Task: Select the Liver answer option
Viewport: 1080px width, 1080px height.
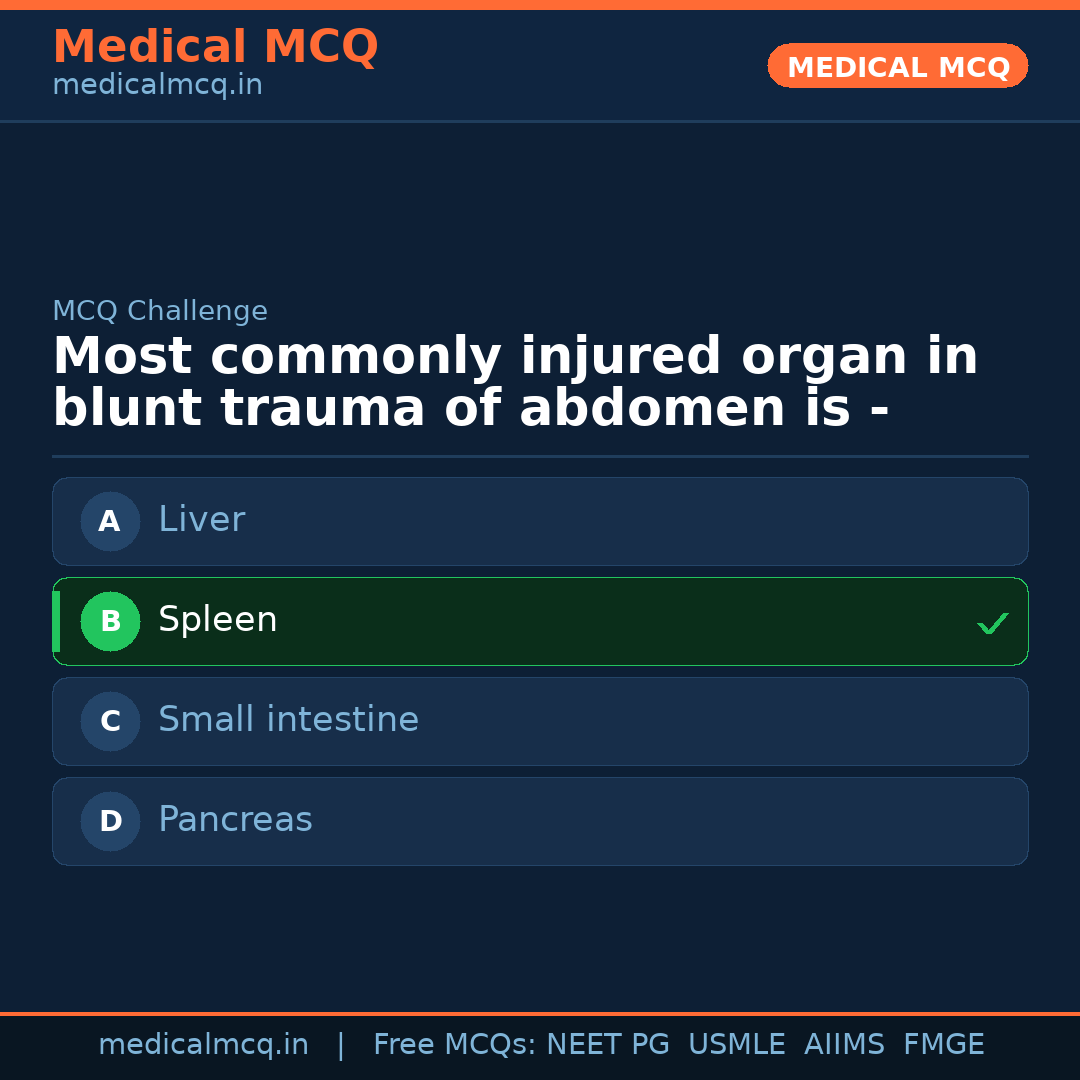Action: 540,521
